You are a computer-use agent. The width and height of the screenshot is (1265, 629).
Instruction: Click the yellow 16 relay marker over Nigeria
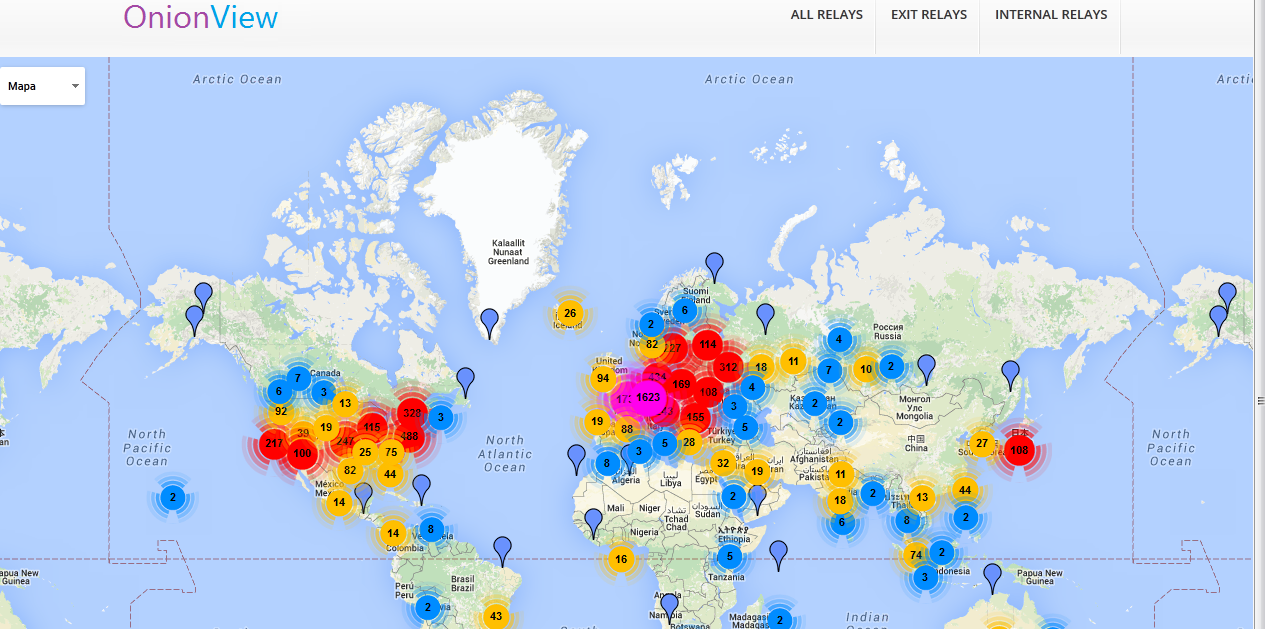click(620, 560)
